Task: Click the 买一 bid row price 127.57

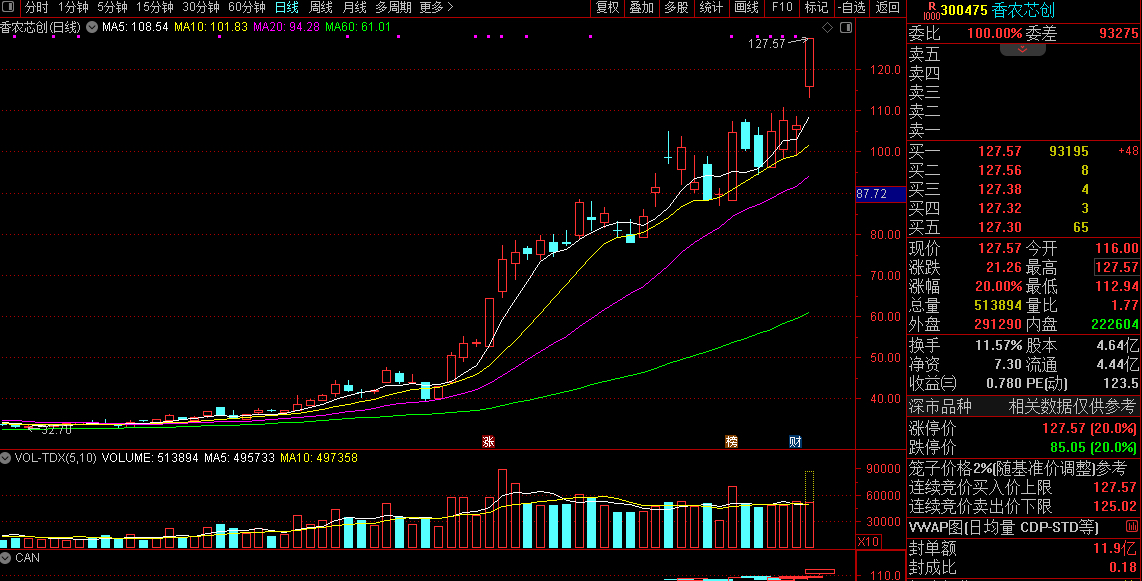Action: [x=999, y=151]
